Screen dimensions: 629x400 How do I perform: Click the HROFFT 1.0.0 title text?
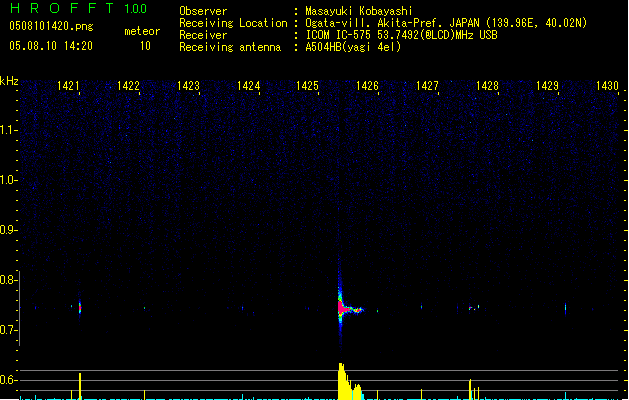pyautogui.click(x=79, y=8)
